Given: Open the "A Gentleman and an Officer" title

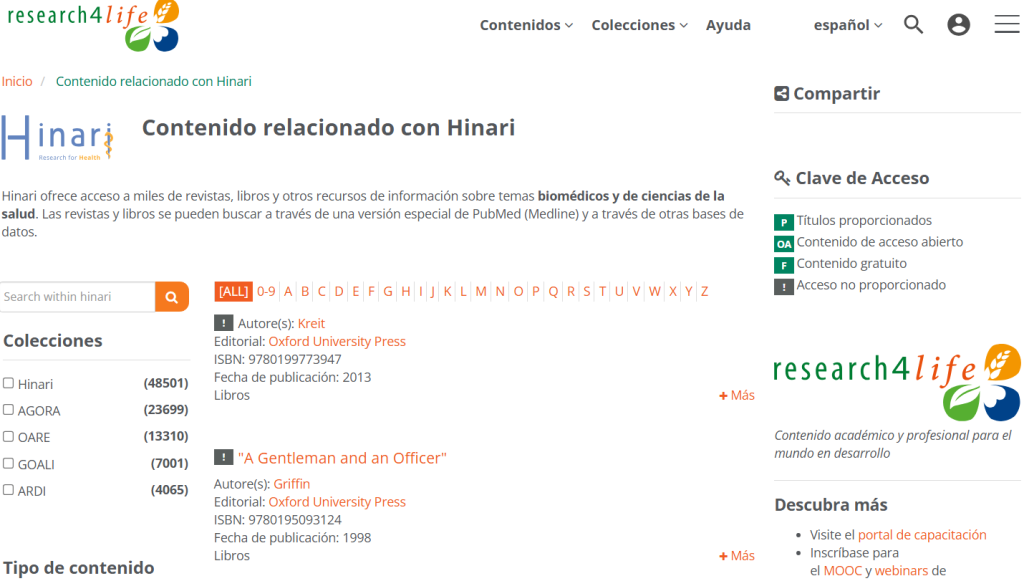Looking at the screenshot, I should (x=342, y=458).
